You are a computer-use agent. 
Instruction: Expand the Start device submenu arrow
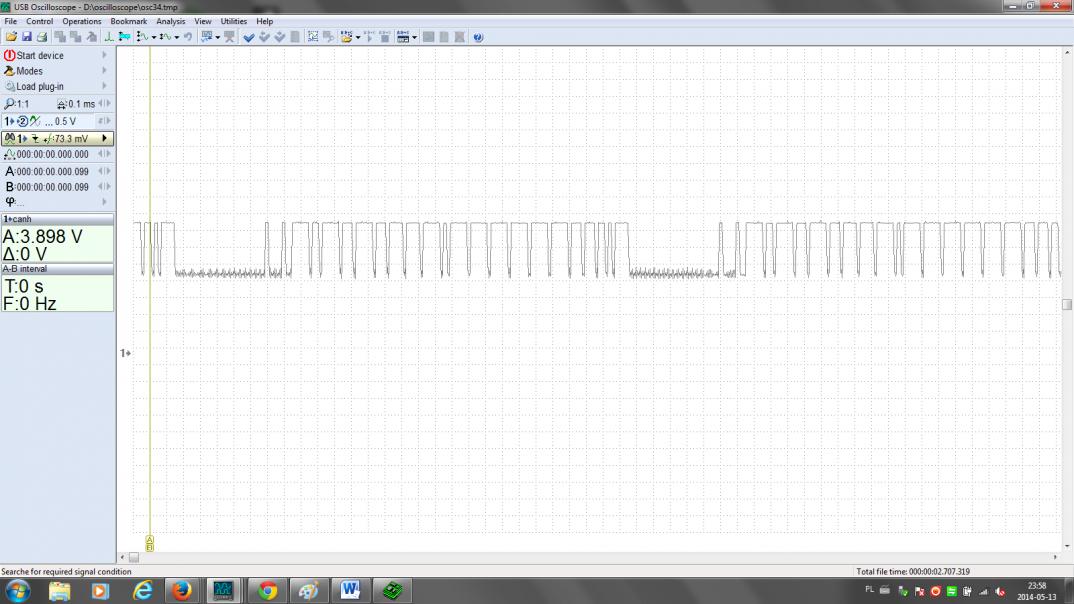pyautogui.click(x=105, y=55)
